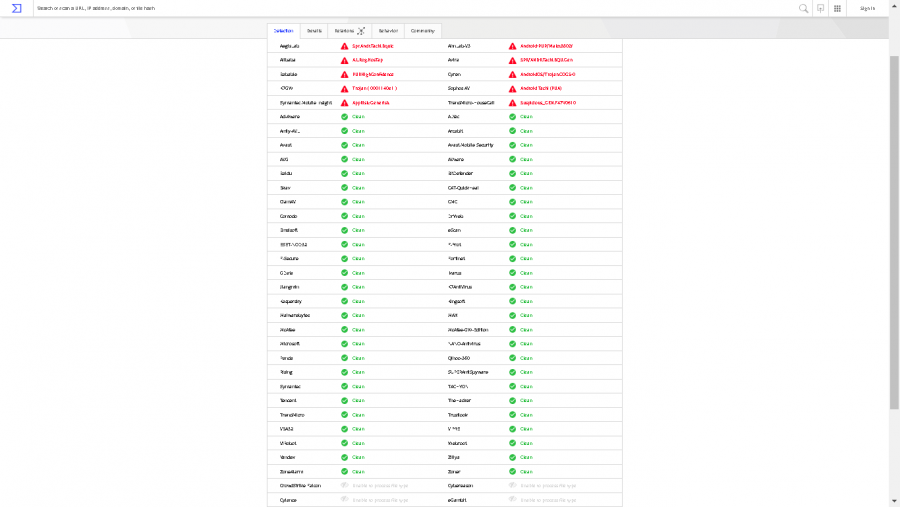Click the Sign in link

[x=867, y=8]
